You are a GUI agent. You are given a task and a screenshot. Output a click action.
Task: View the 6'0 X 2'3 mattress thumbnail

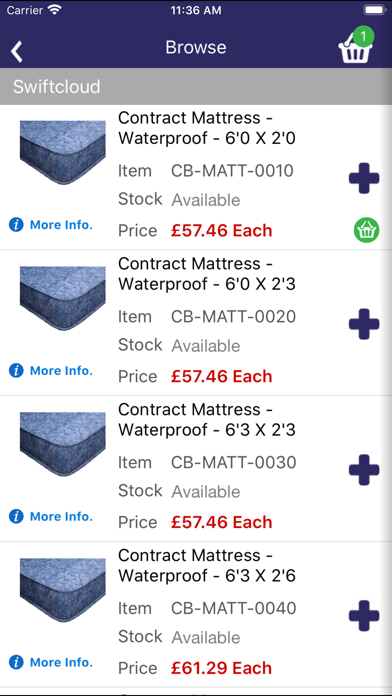click(x=63, y=298)
